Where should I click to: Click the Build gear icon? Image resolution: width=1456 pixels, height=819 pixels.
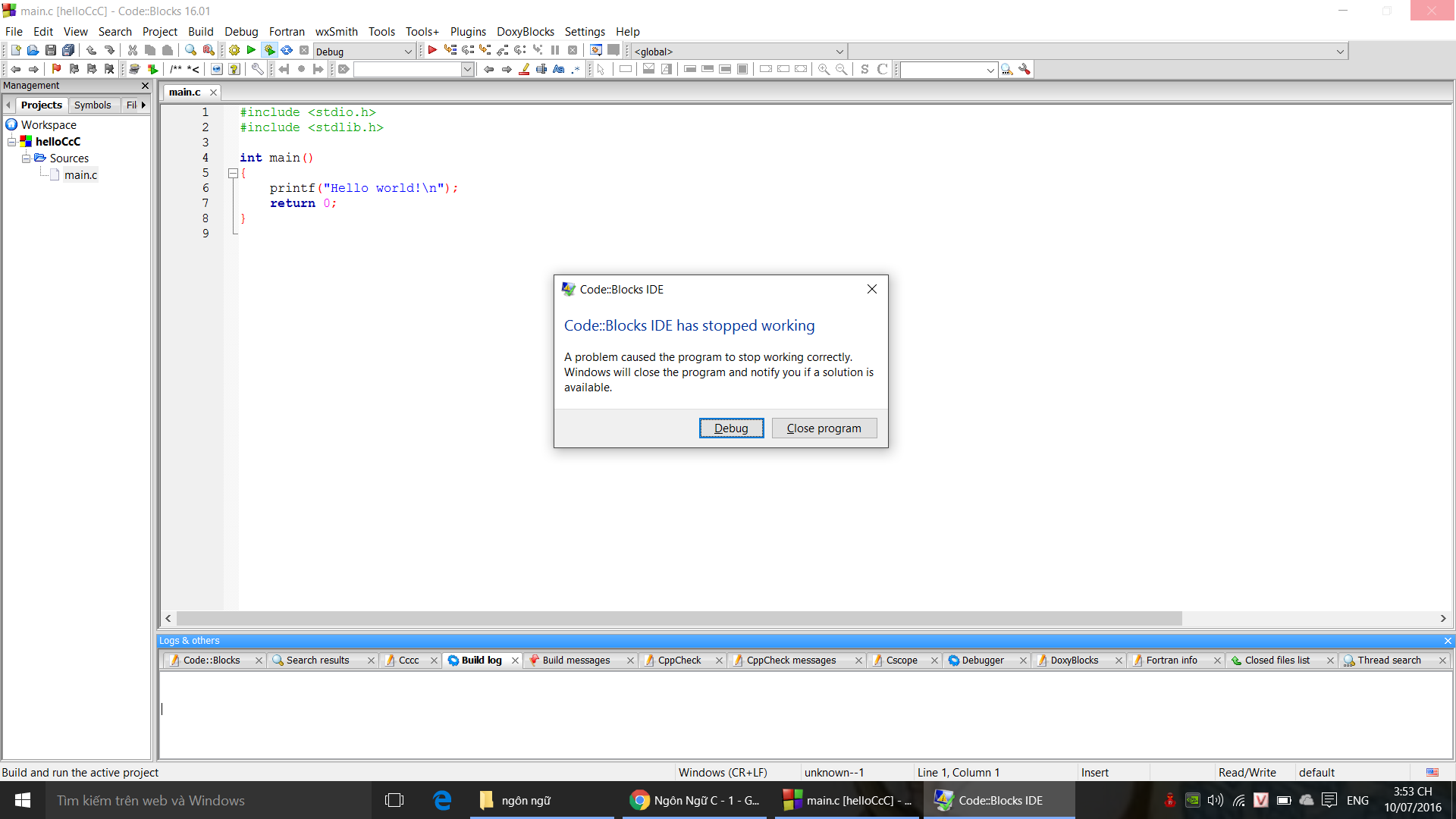234,51
